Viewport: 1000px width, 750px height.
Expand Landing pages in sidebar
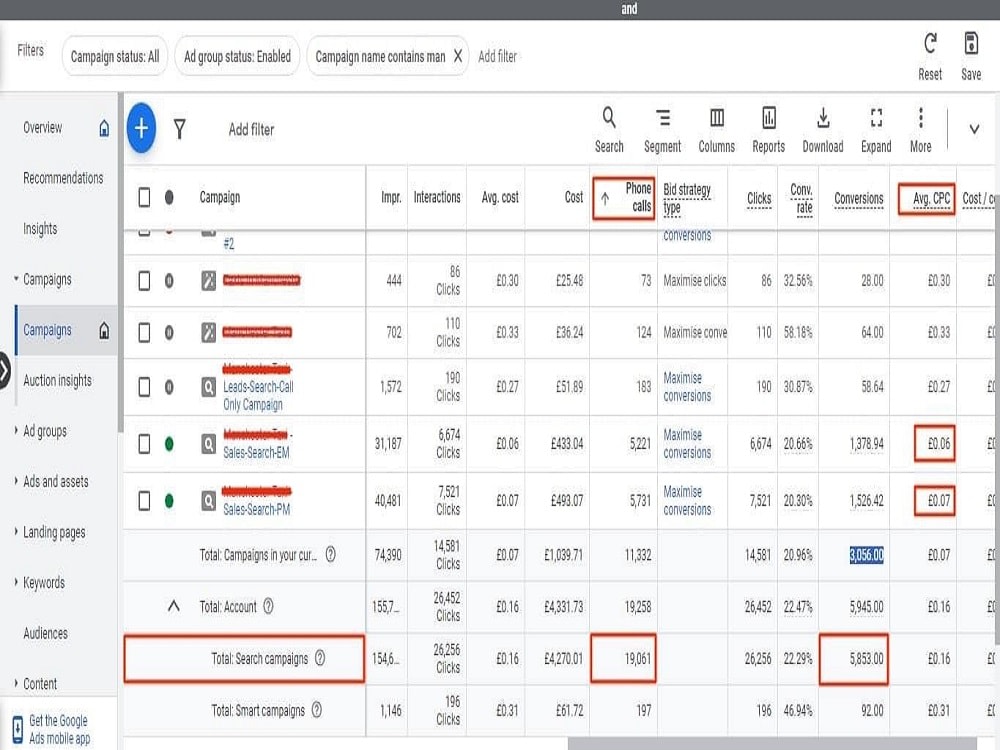pos(16,531)
